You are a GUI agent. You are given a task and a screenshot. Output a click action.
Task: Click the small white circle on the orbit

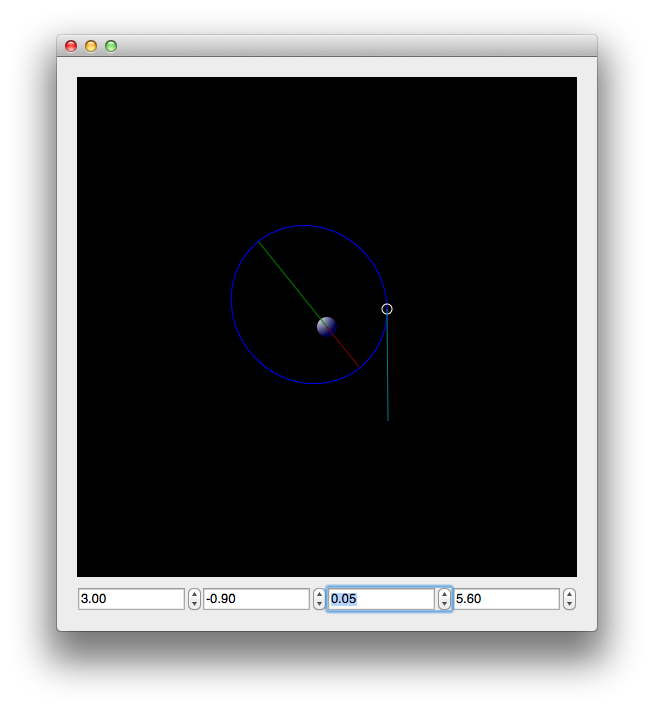pyautogui.click(x=387, y=309)
